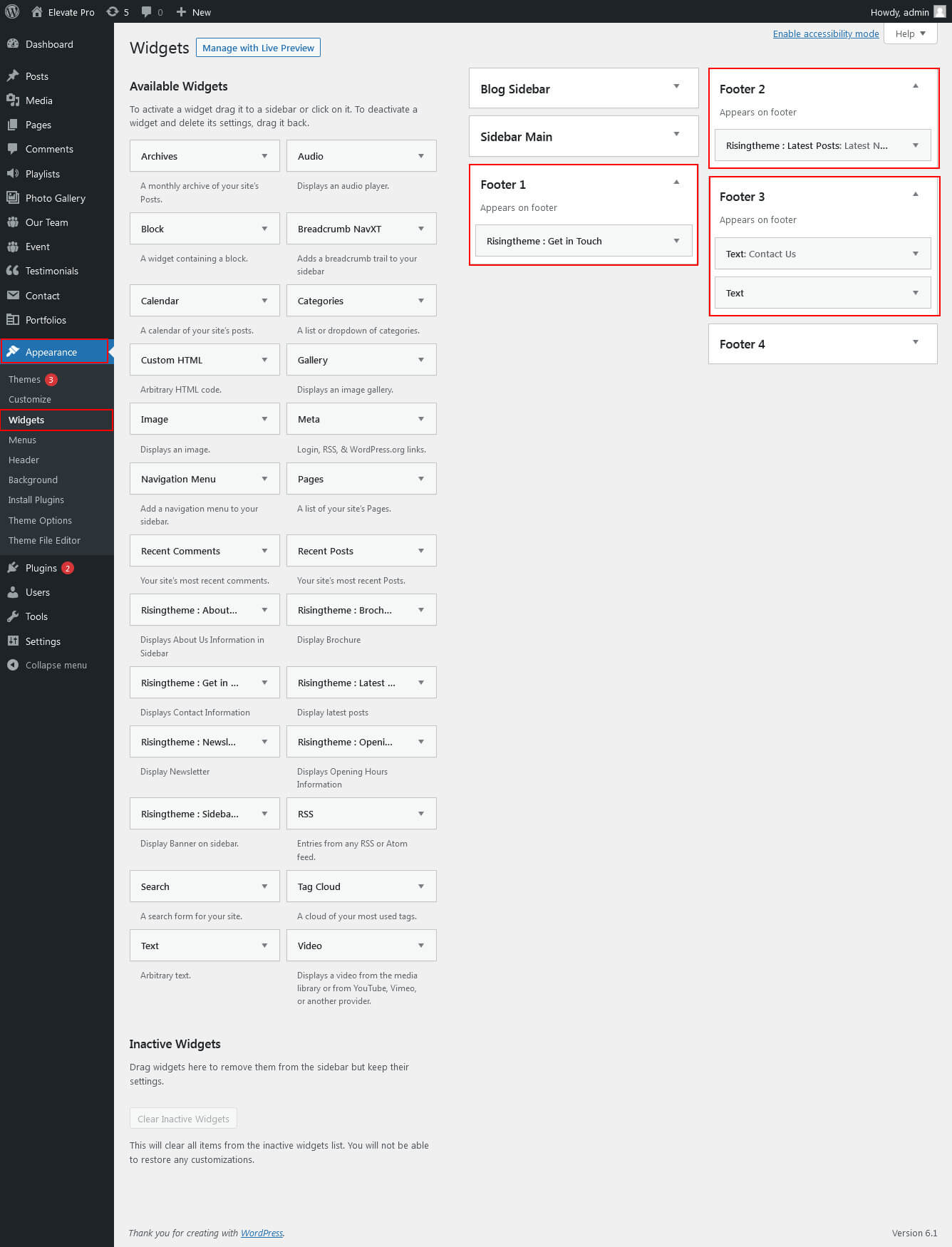Open the updates icon showing 5
Image resolution: width=952 pixels, height=1247 pixels.
click(x=113, y=11)
